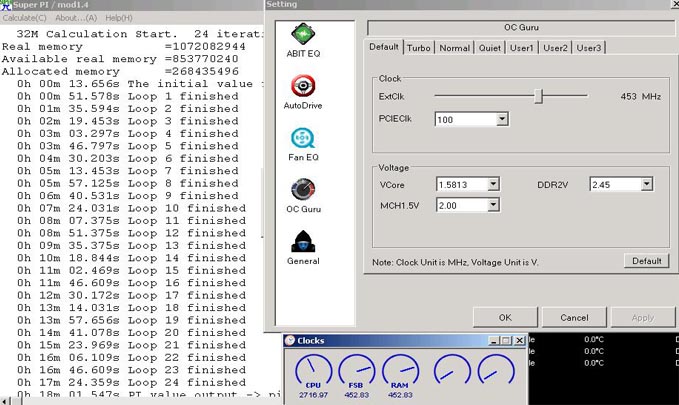
Task: Expand the MCH1.5V voltage dropdown
Action: (493, 205)
